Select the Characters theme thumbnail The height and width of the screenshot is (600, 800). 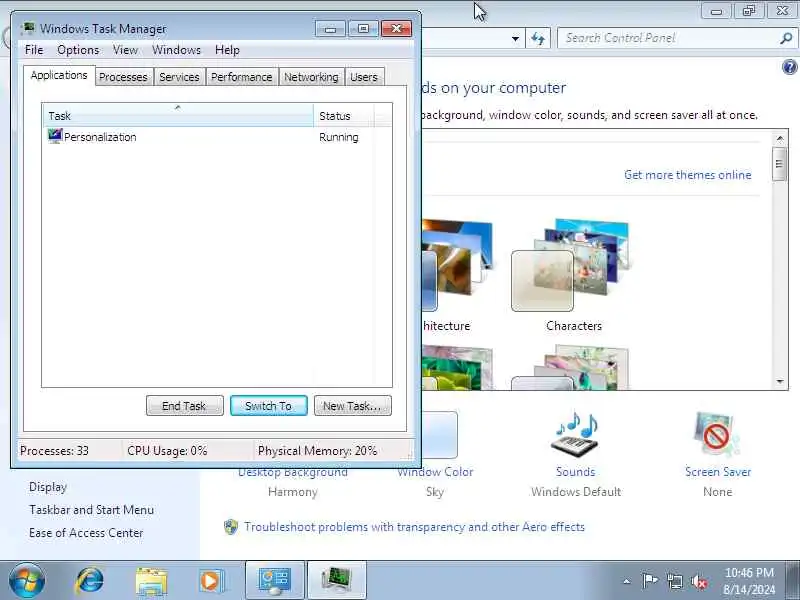click(570, 265)
